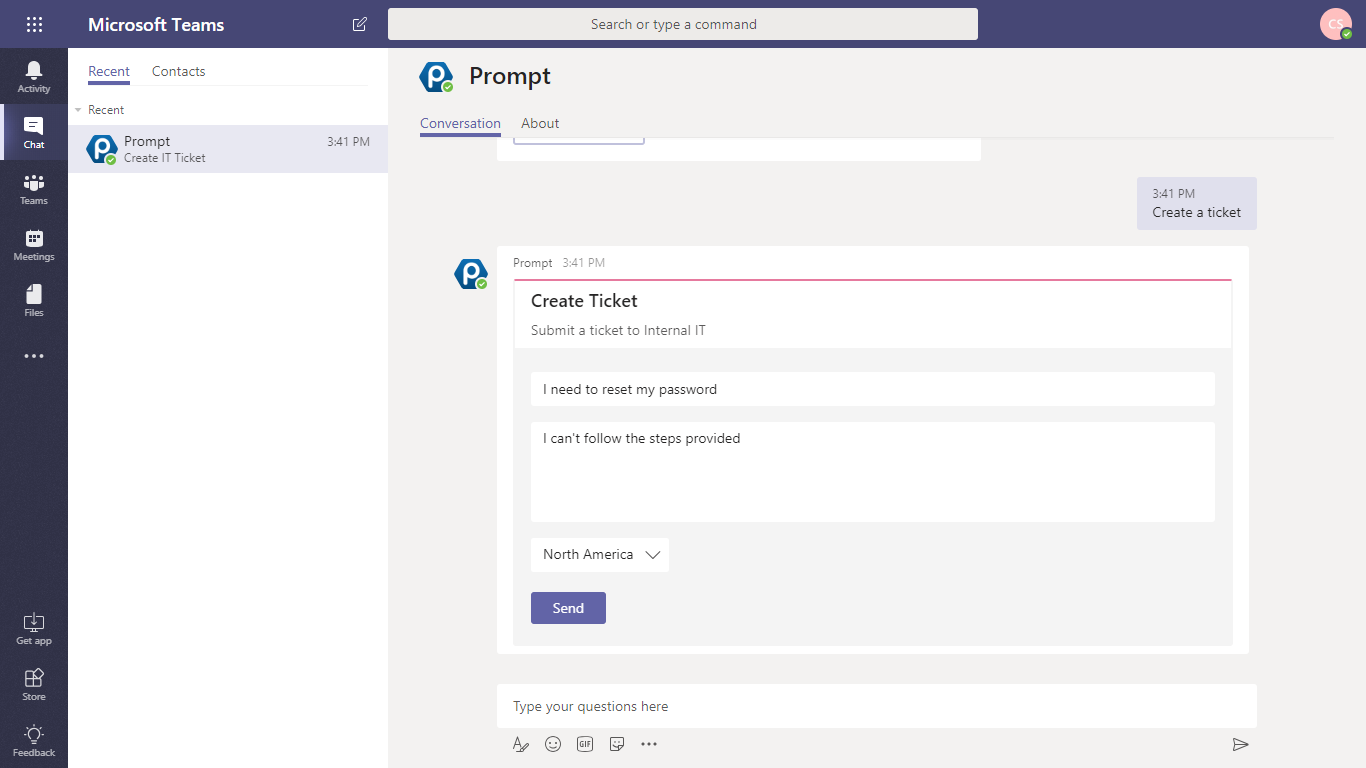
Task: Open the Meetings calendar
Action: coord(34,244)
